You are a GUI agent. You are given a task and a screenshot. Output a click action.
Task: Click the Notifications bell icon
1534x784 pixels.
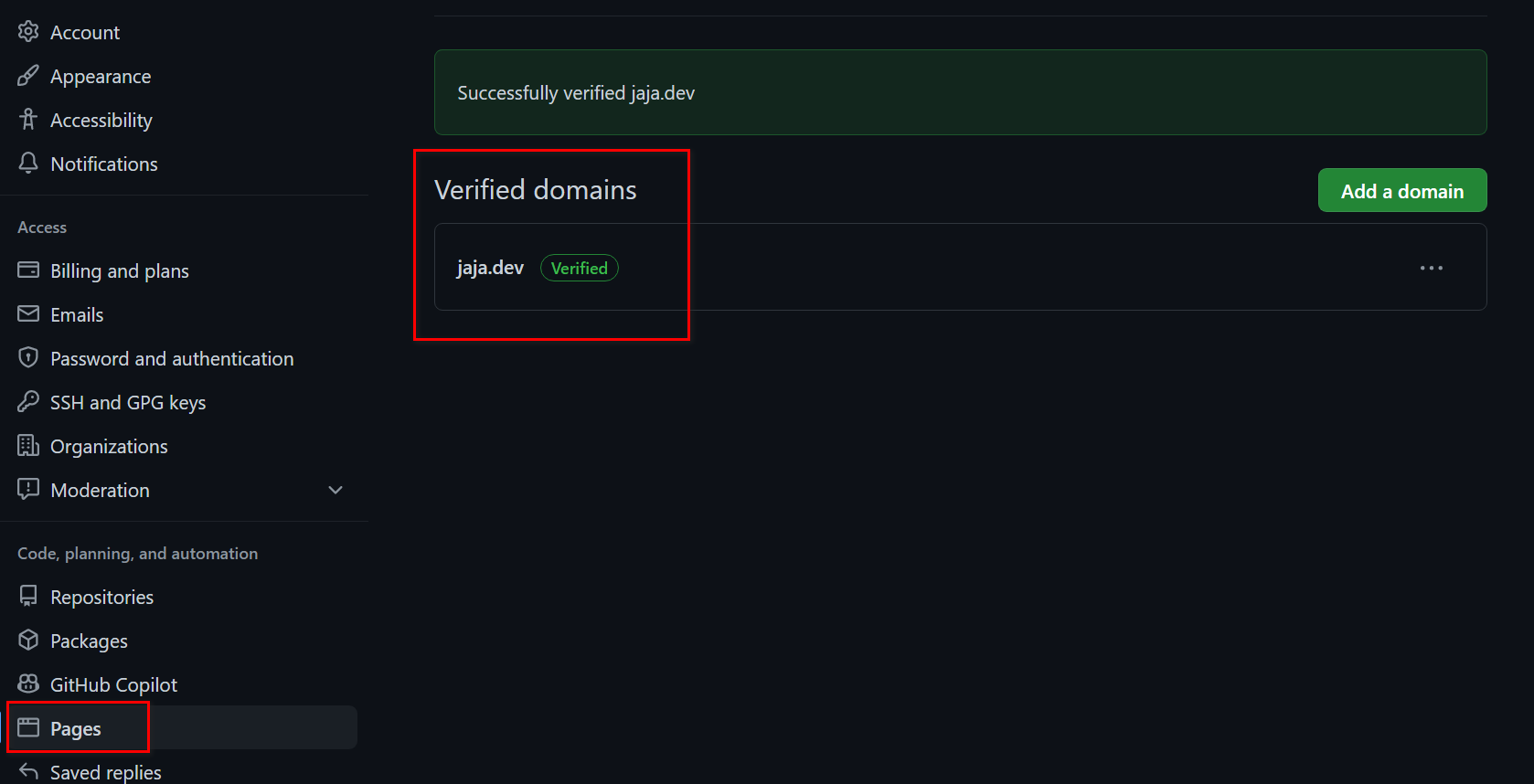(28, 164)
